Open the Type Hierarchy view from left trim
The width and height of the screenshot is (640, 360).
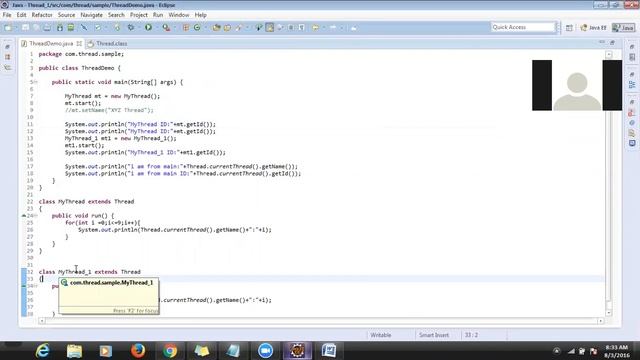coord(8,67)
